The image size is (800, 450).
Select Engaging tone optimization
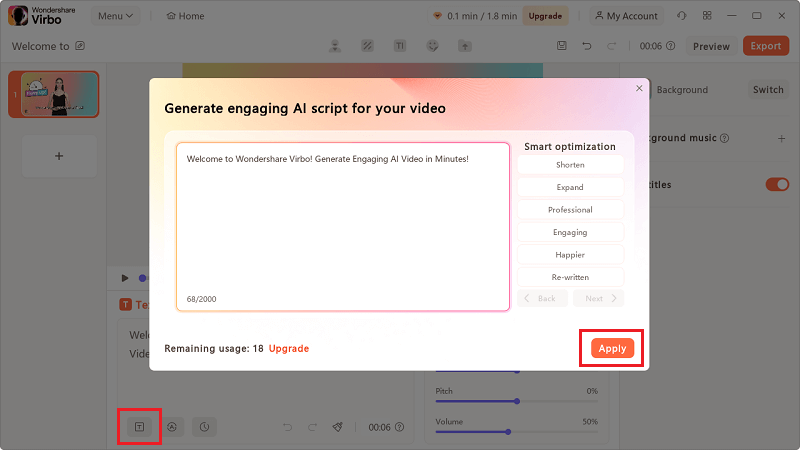570,232
